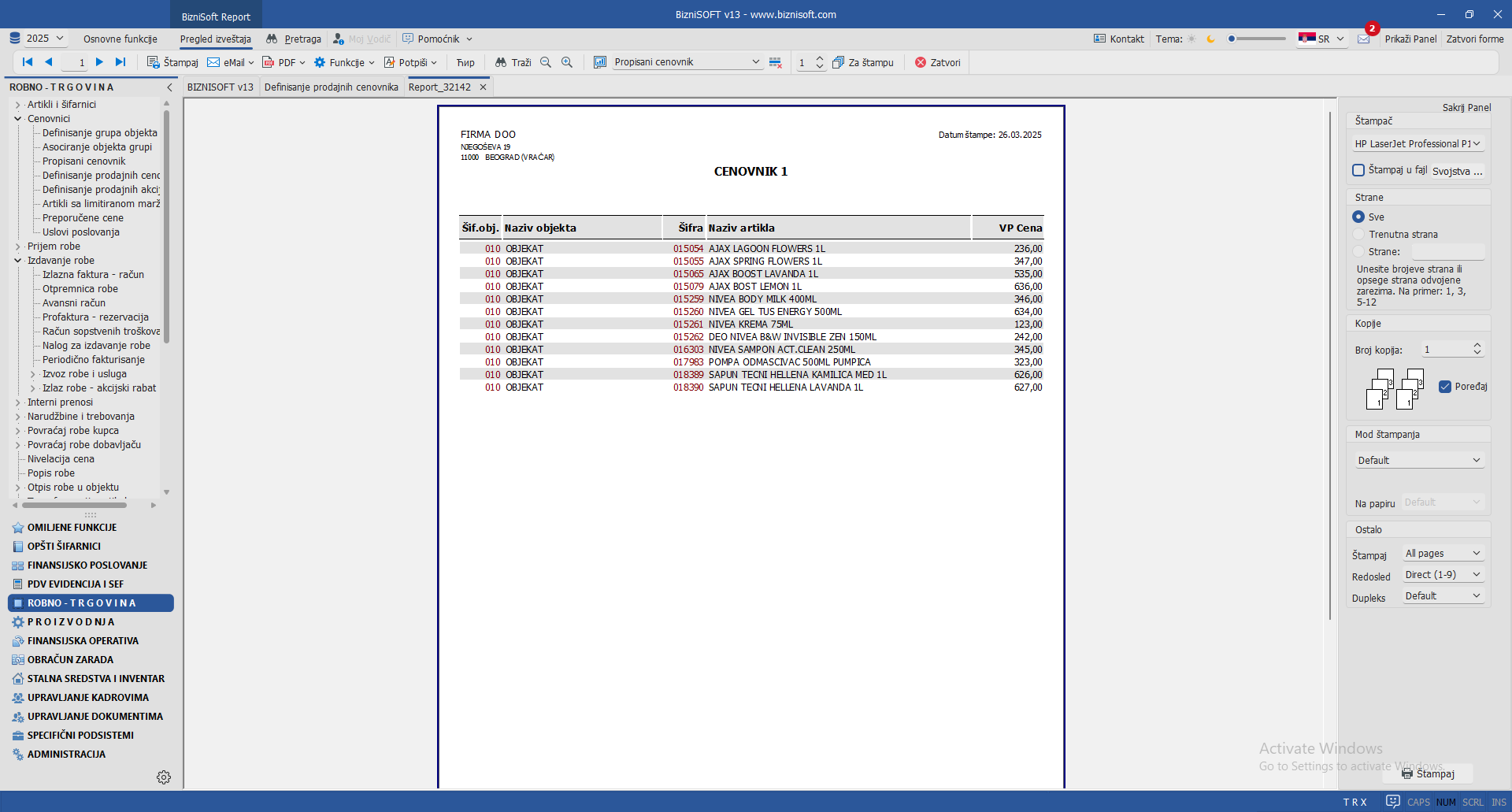Open the settings gear in sidebar
The image size is (1512, 812).
click(x=164, y=777)
